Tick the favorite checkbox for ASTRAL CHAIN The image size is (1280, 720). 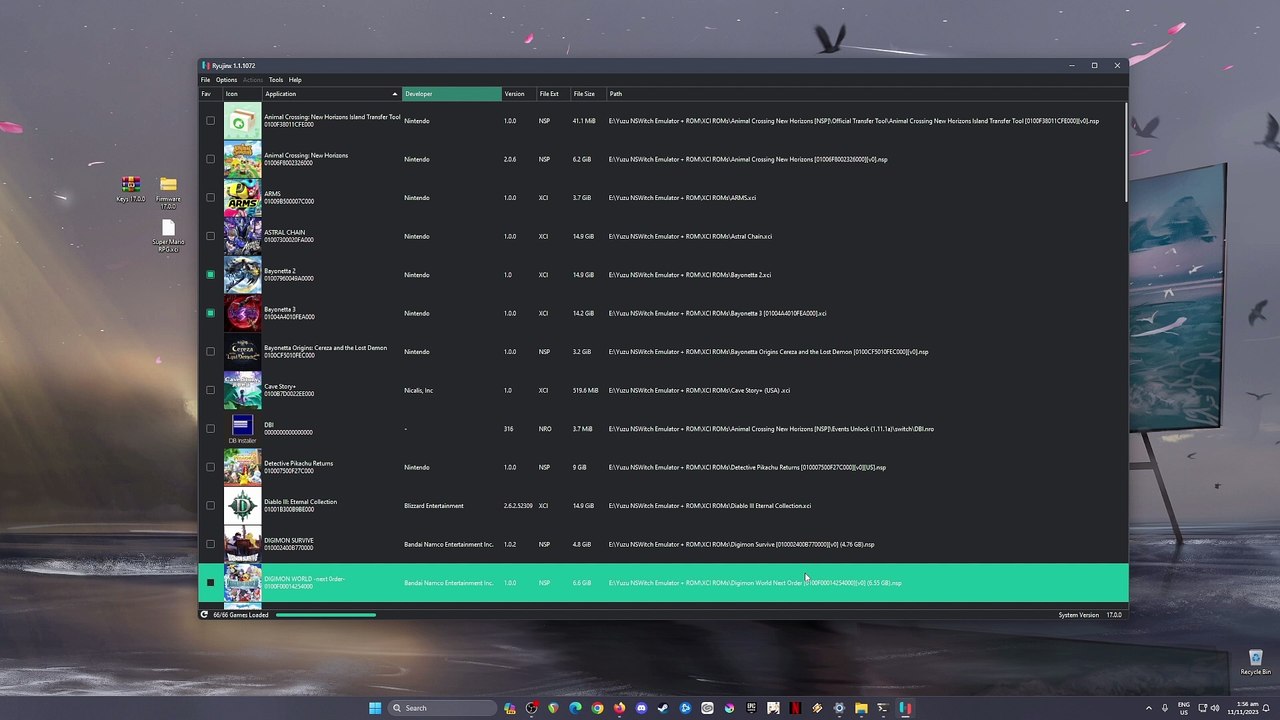(210, 236)
